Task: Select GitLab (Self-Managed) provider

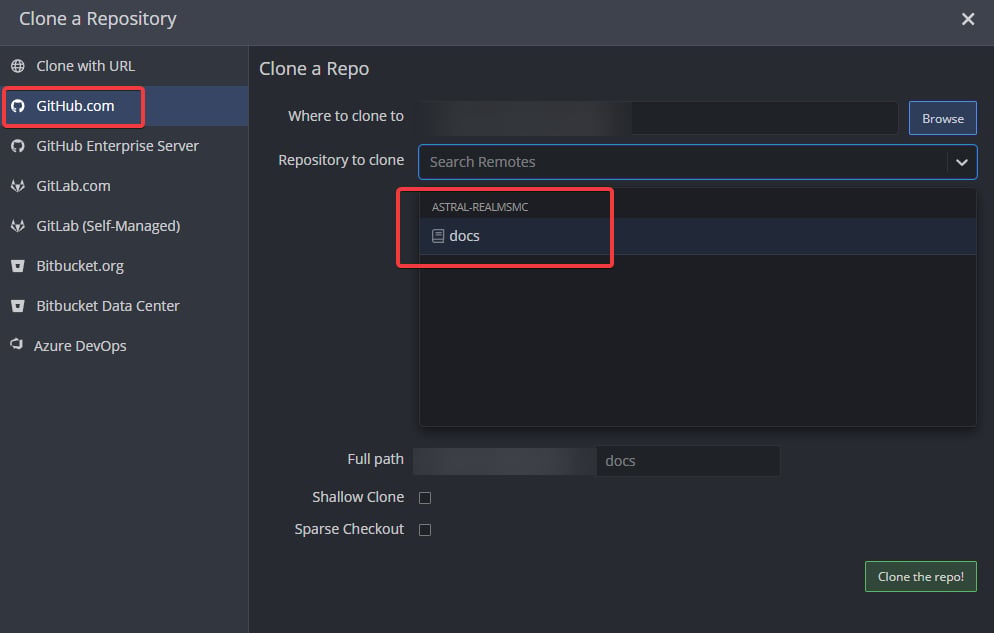Action: [x=124, y=226]
